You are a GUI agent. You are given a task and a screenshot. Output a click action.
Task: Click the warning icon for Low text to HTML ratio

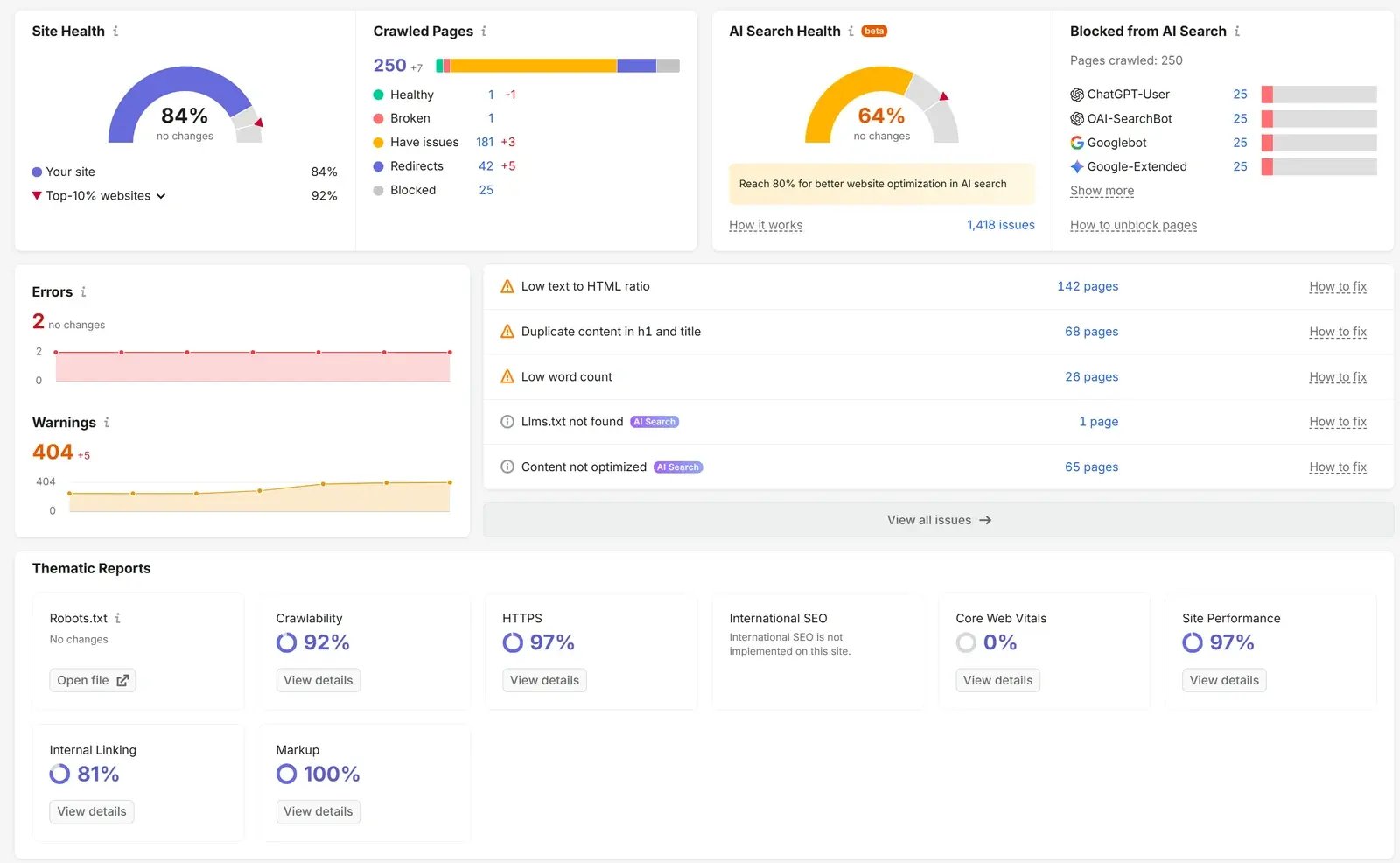click(x=507, y=286)
